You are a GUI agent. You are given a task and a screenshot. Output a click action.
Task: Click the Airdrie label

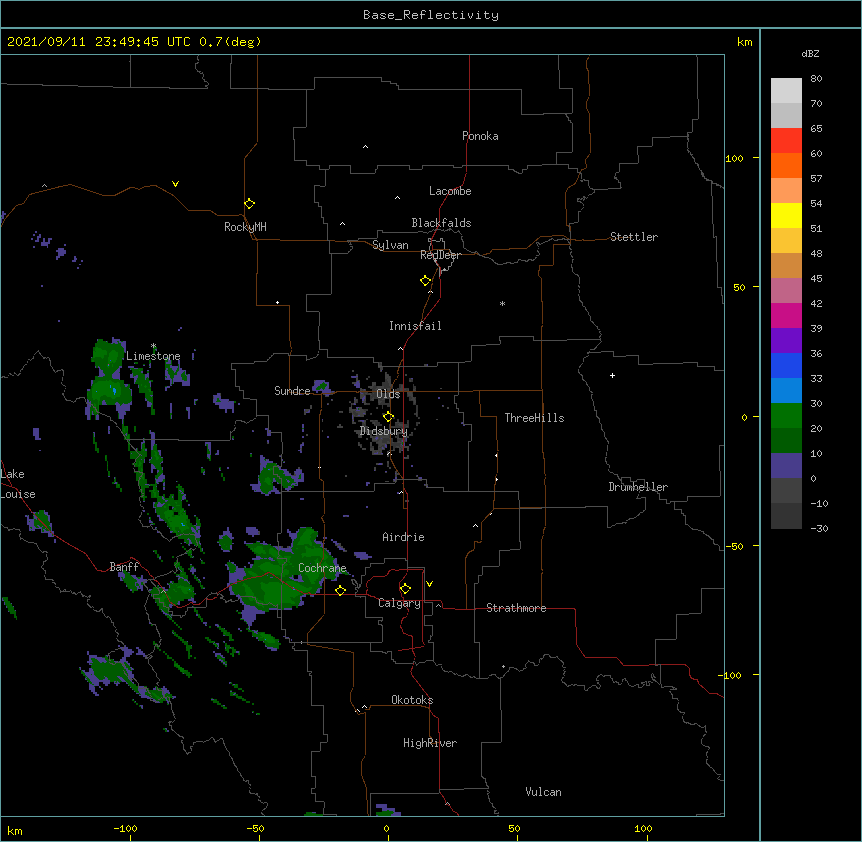(x=404, y=537)
